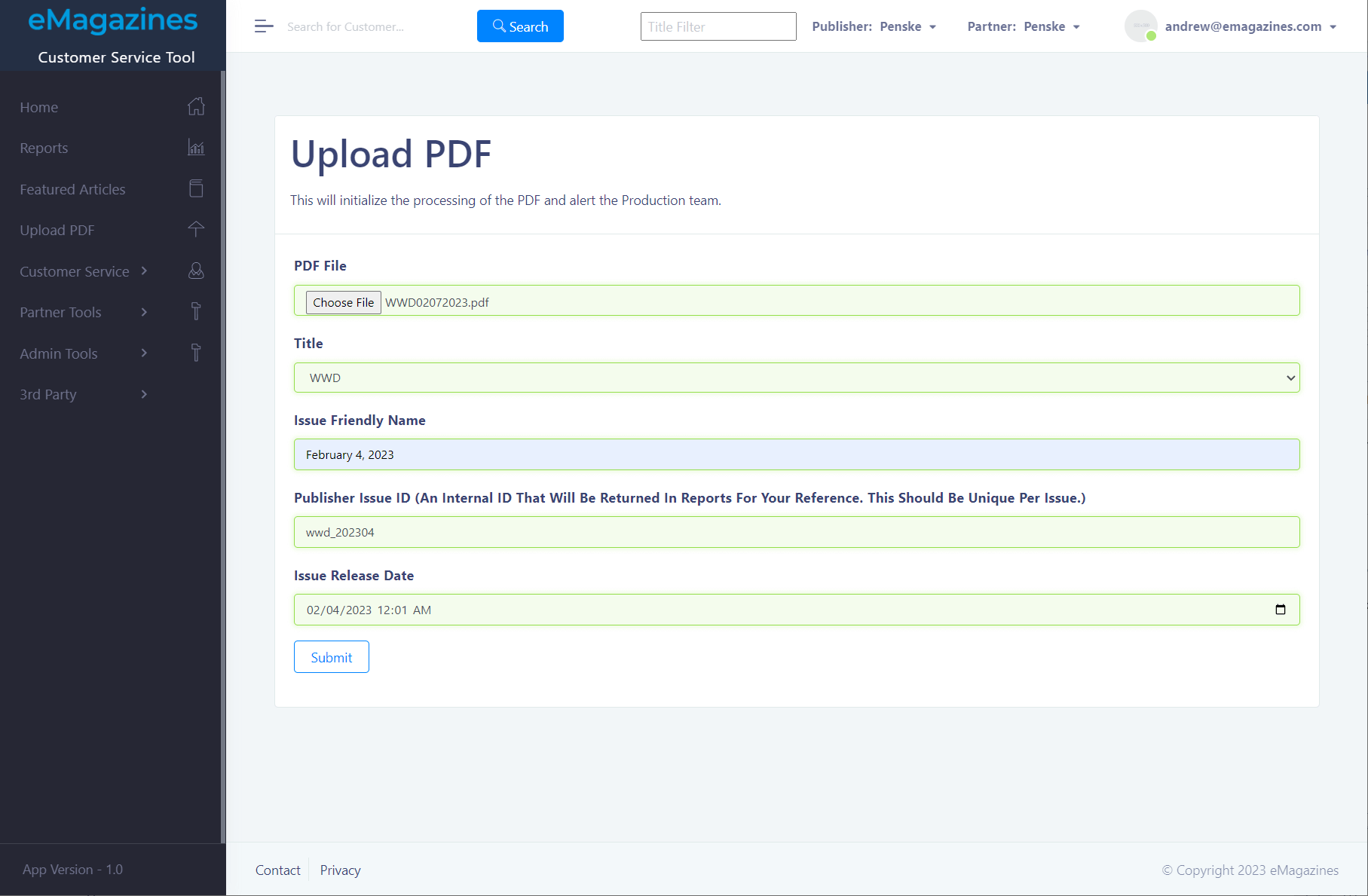Select the Reports chart icon
Viewport: 1368px width, 896px height.
tap(196, 148)
